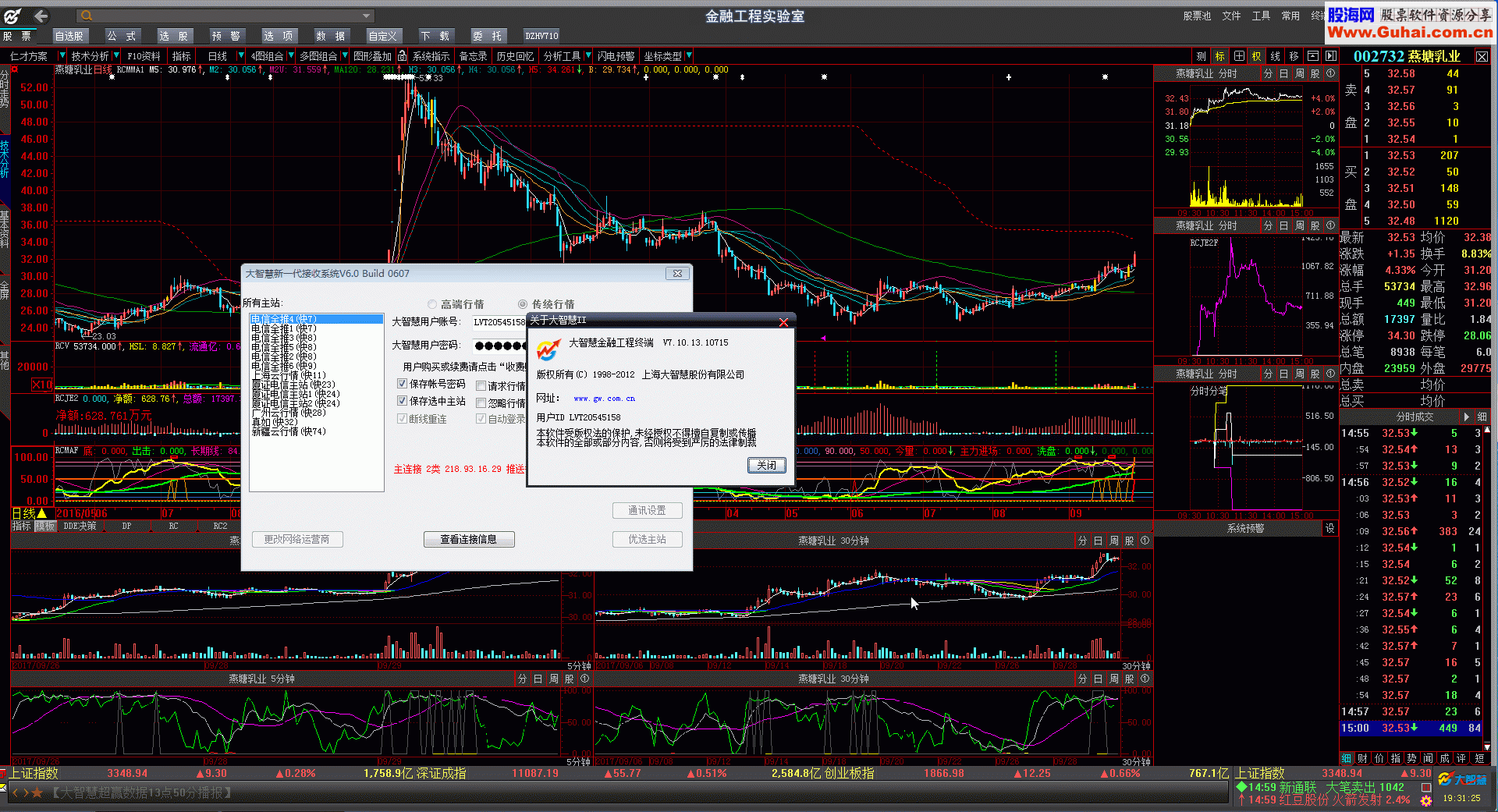Image resolution: width=1498 pixels, height=812 pixels.
Task: Click the Dazhihui logo in the About dialog
Action: [x=548, y=349]
